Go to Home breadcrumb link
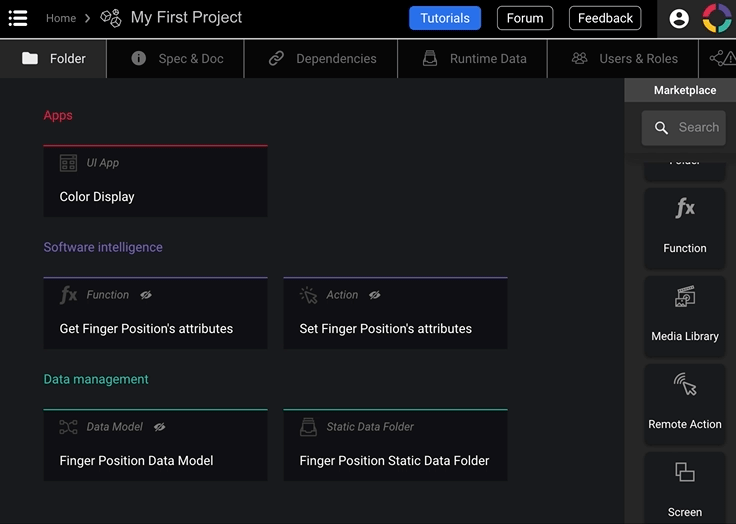 [61, 18]
